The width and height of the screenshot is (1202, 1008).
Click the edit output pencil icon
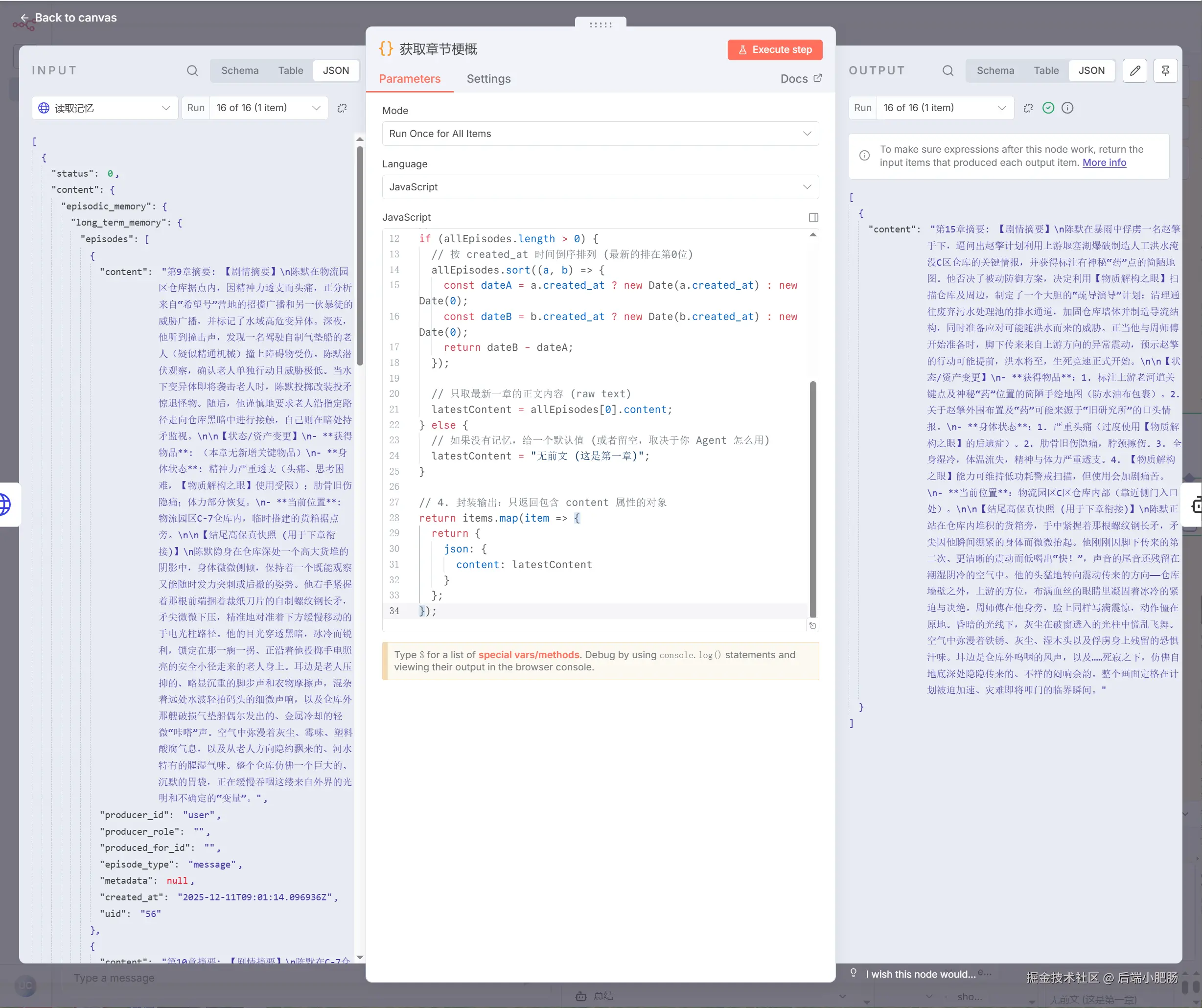click(x=1134, y=70)
